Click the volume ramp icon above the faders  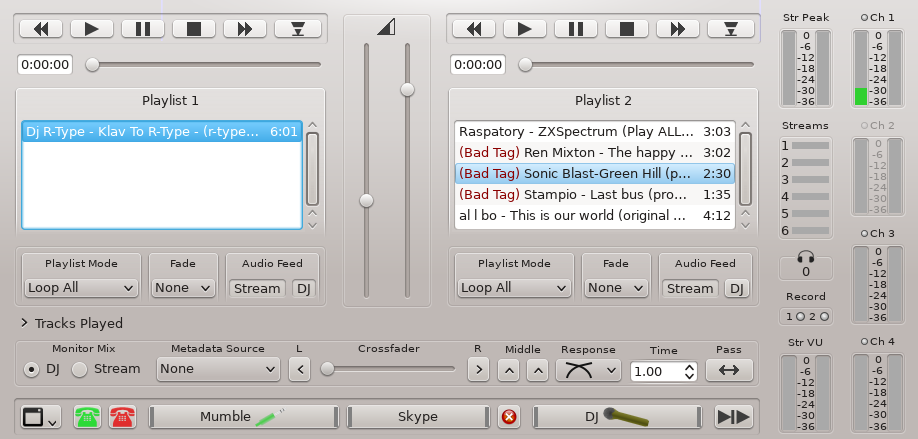[x=386, y=27]
